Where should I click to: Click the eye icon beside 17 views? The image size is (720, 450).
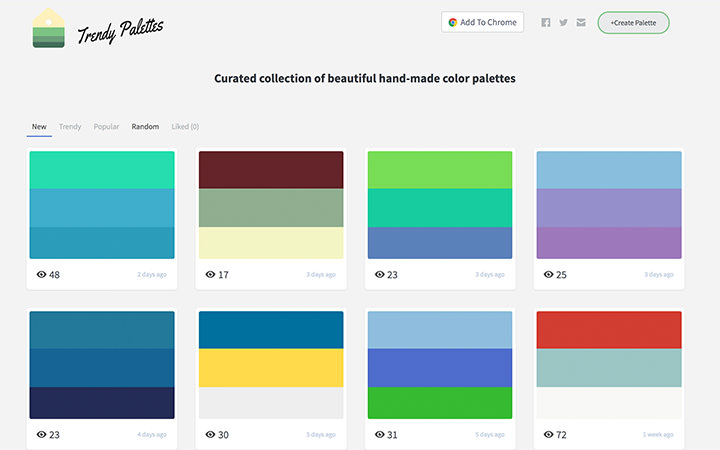click(211, 274)
